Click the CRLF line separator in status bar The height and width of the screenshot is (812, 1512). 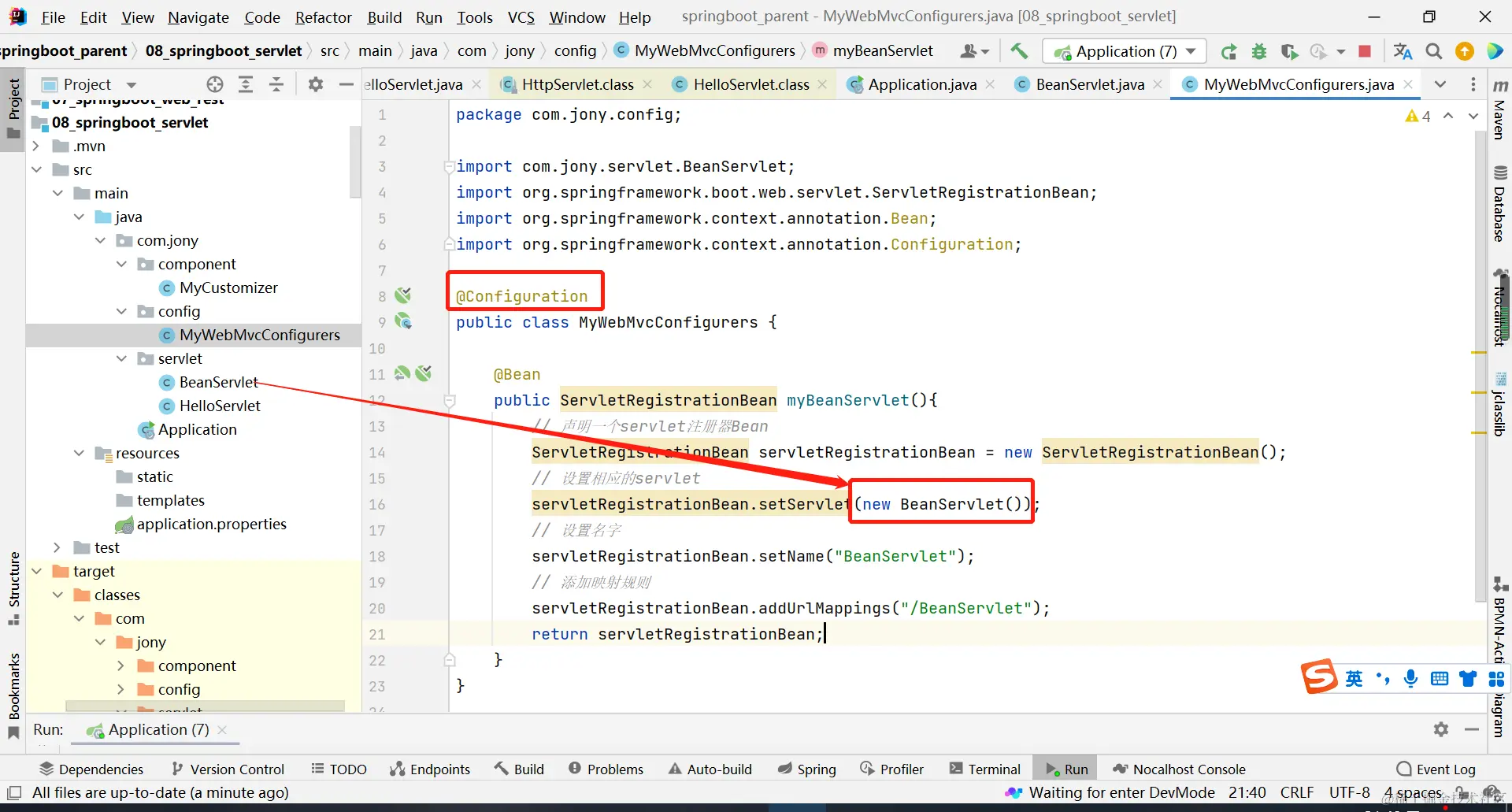coord(1297,792)
